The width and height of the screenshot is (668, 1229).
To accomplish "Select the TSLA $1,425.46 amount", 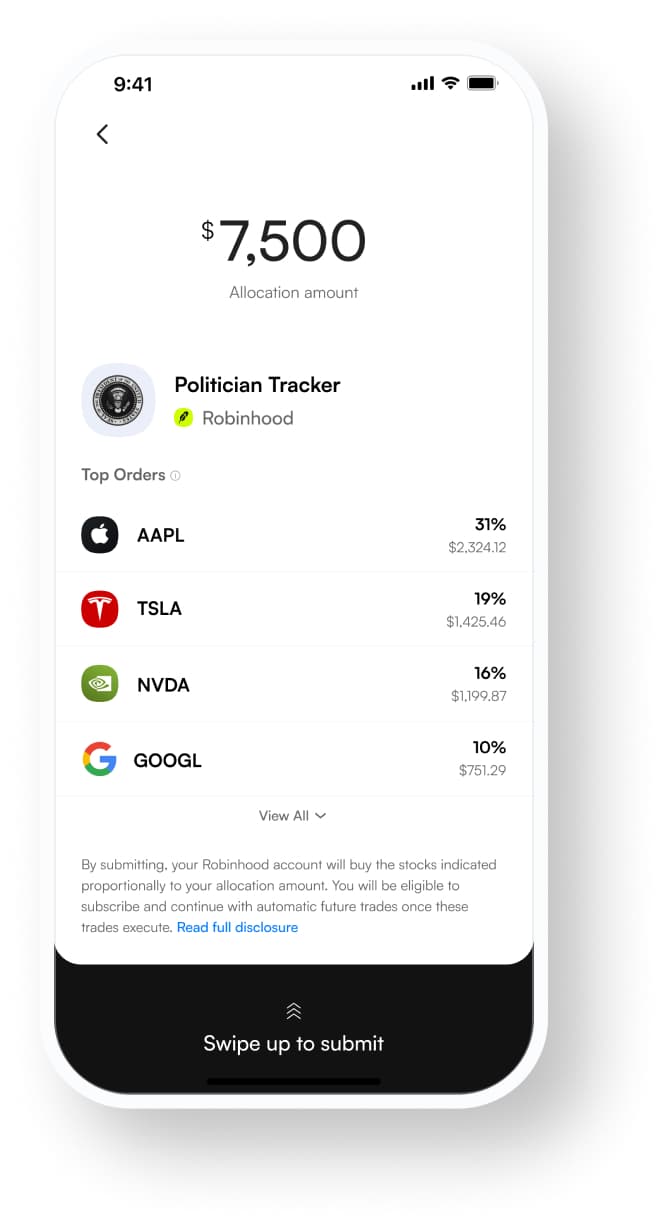I will point(476,622).
